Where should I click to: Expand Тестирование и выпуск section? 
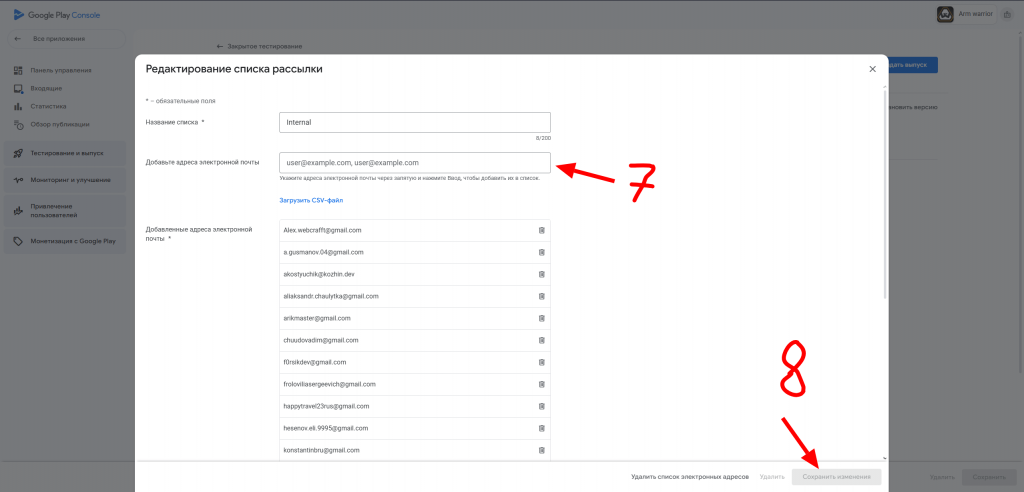click(x=64, y=153)
